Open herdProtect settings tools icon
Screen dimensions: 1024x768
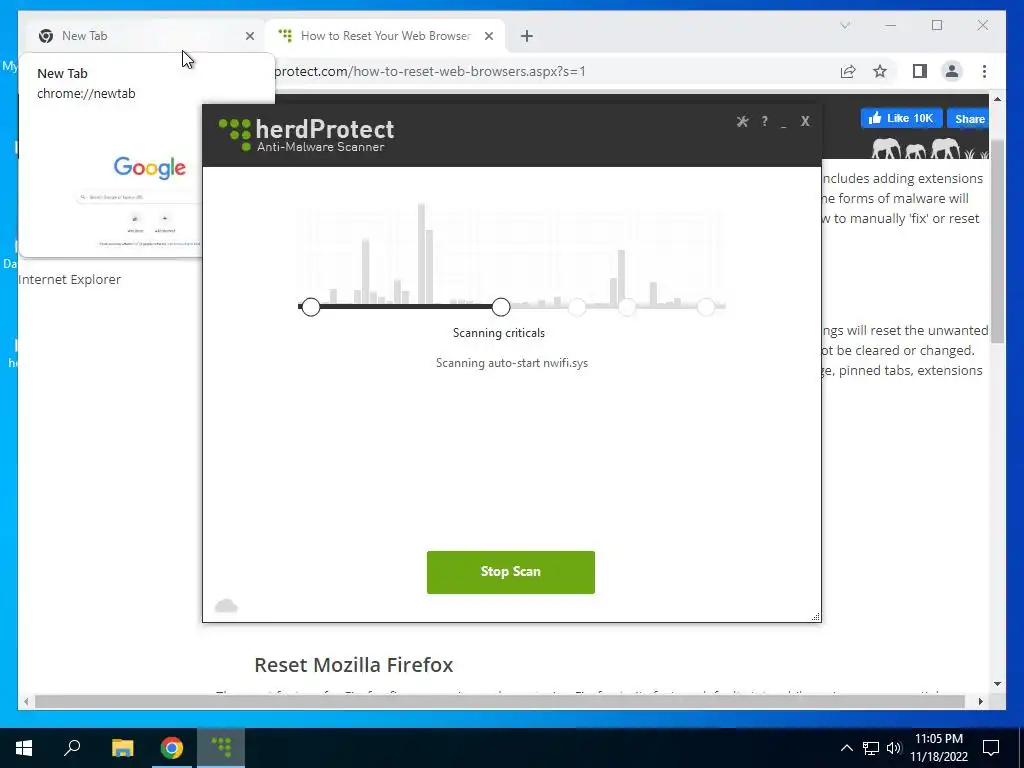click(743, 121)
